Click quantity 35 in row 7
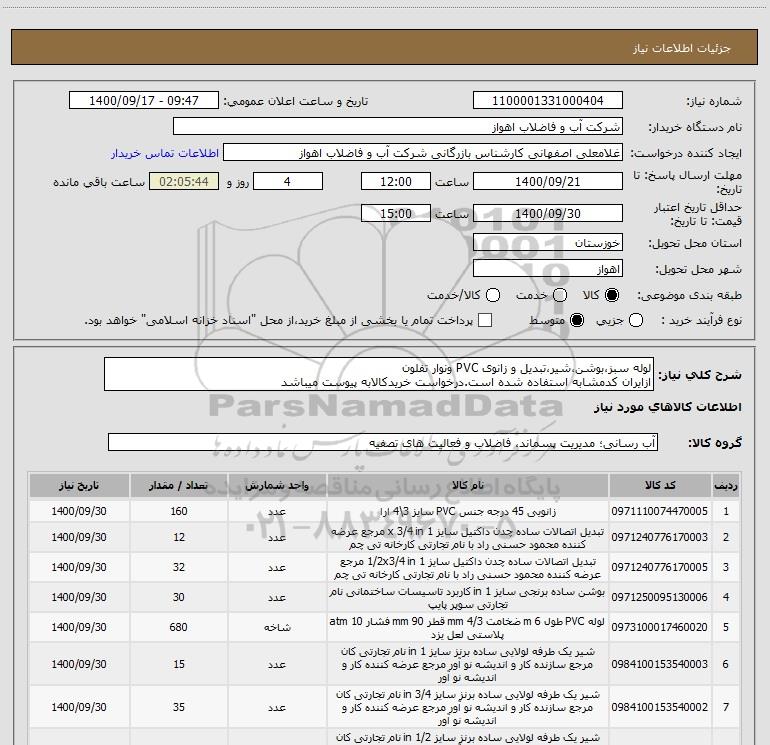The width and height of the screenshot is (770, 745). pos(179,707)
